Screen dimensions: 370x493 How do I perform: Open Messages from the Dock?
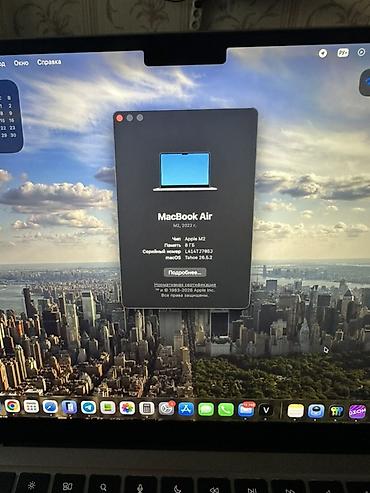(x=206, y=409)
